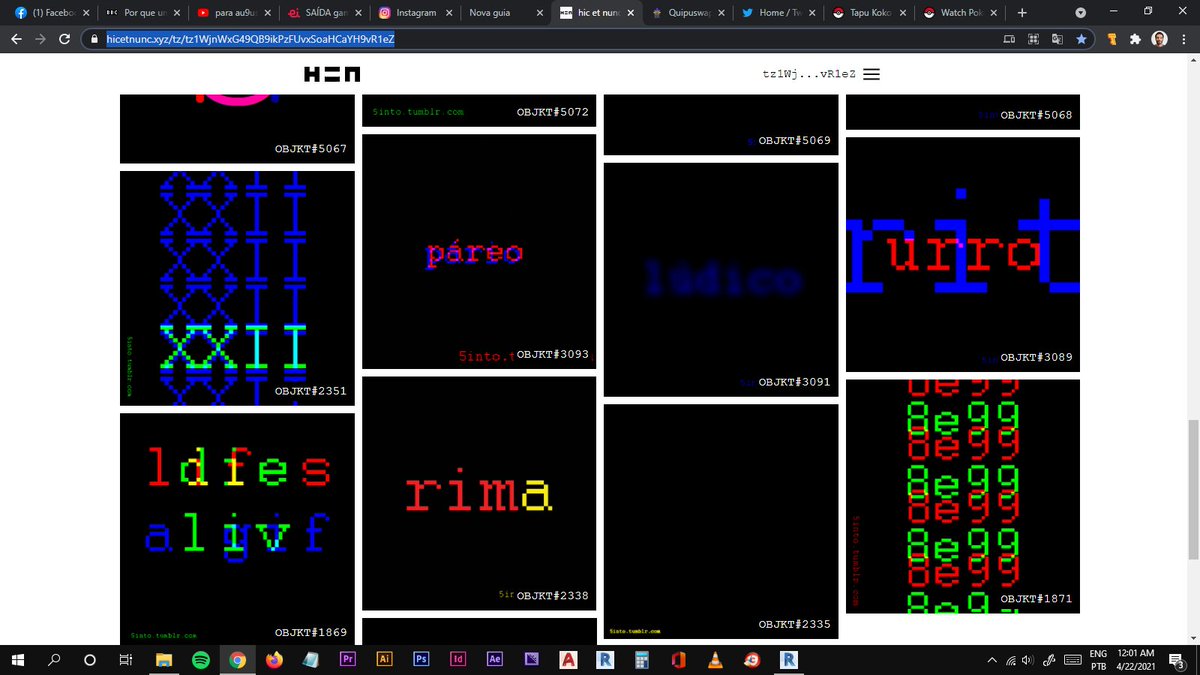Switch the ENG PTB input language

click(x=1098, y=660)
